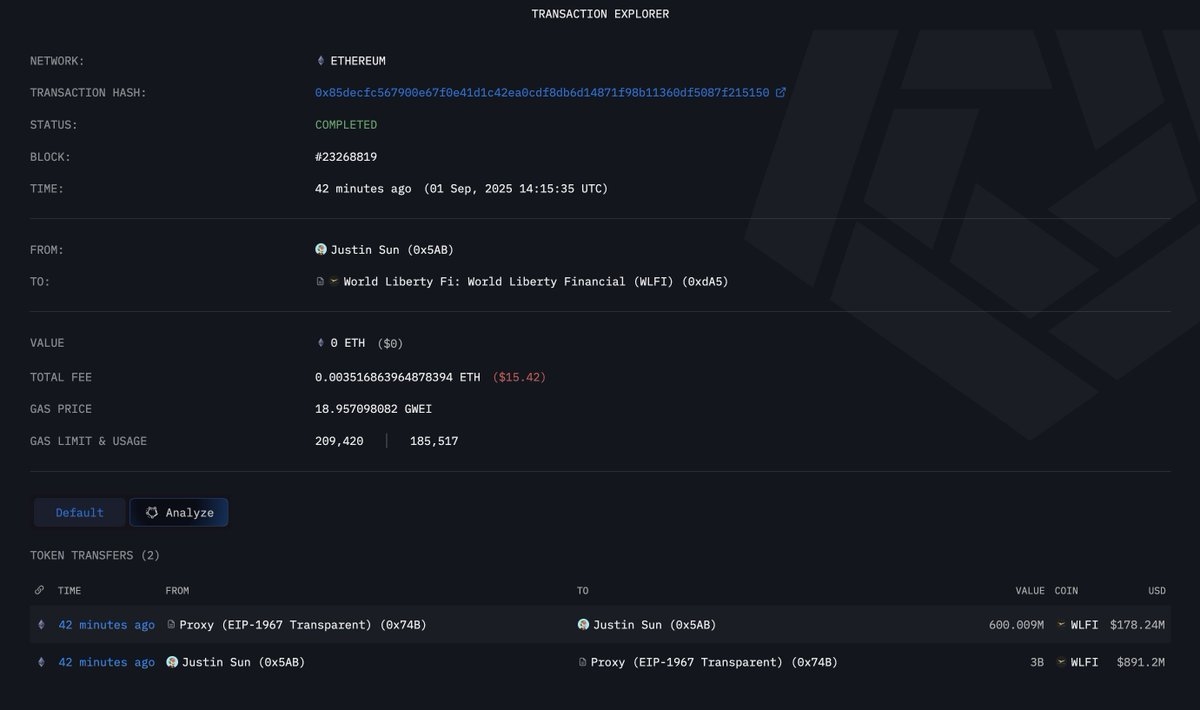
Task: Click the ETH icon beside 0 ETH value
Action: [320, 343]
